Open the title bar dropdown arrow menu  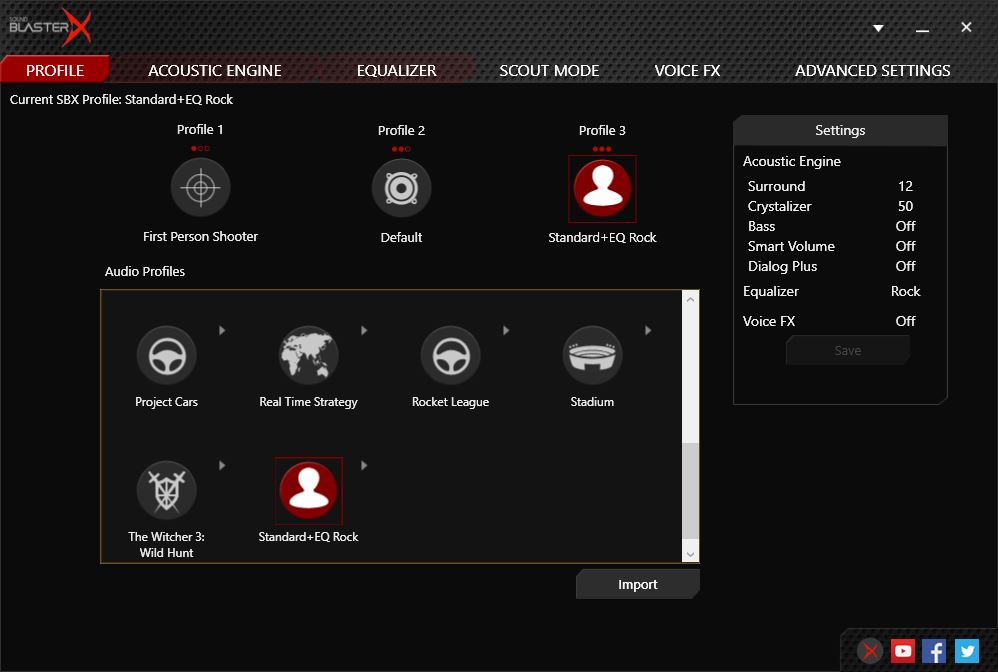(878, 28)
